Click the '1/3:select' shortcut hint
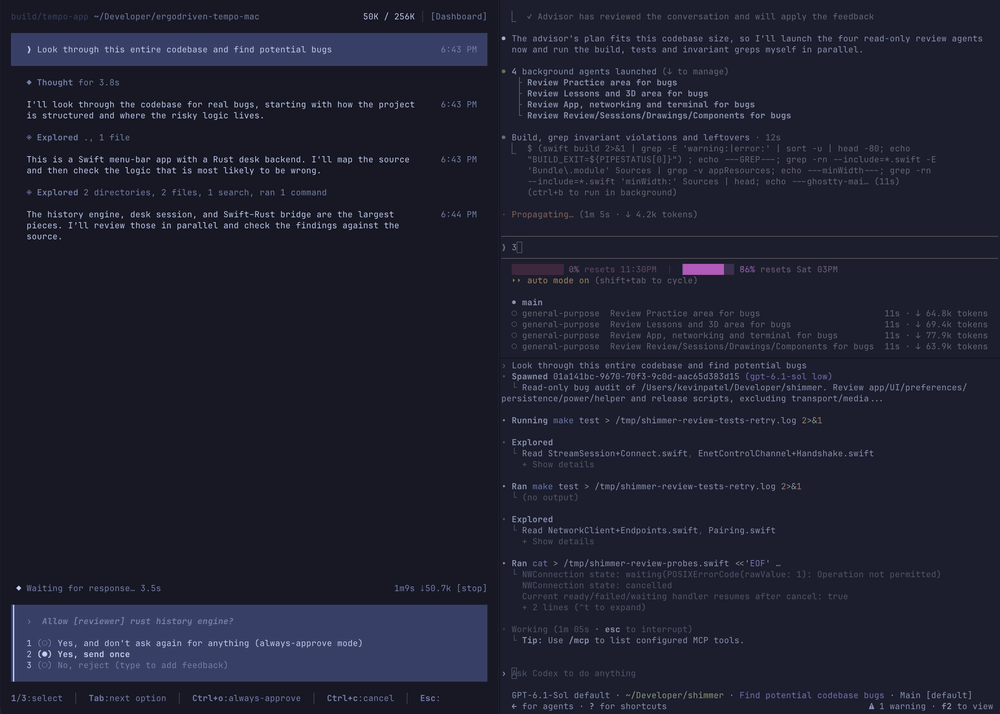This screenshot has width=1000, height=714. point(37,698)
